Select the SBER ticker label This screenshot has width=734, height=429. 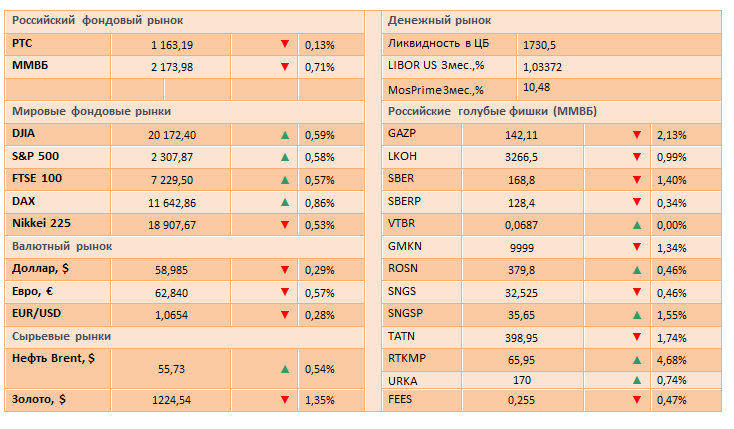402,179
